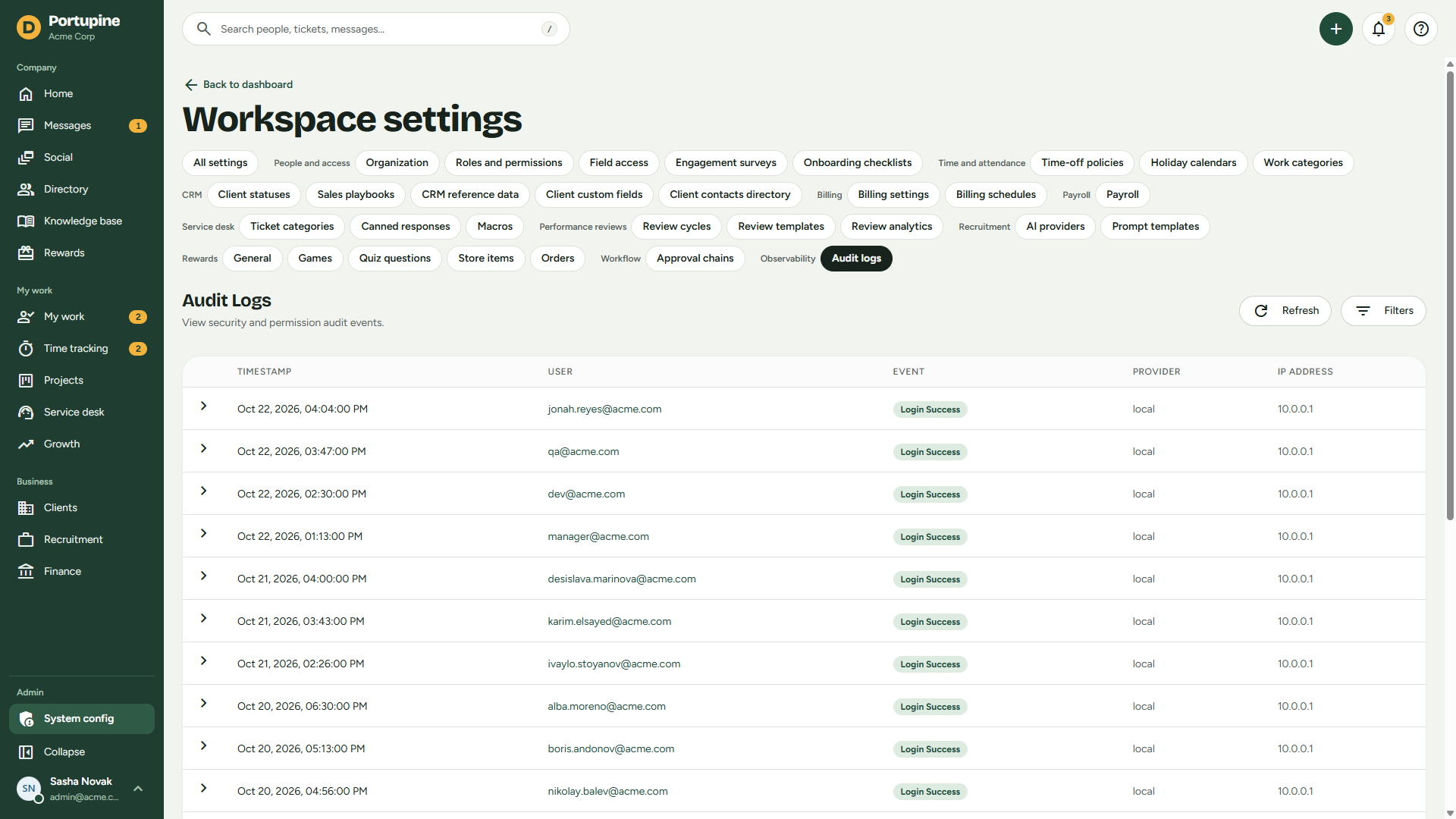
Task: Expand the qa@acme.com log row
Action: click(x=203, y=449)
